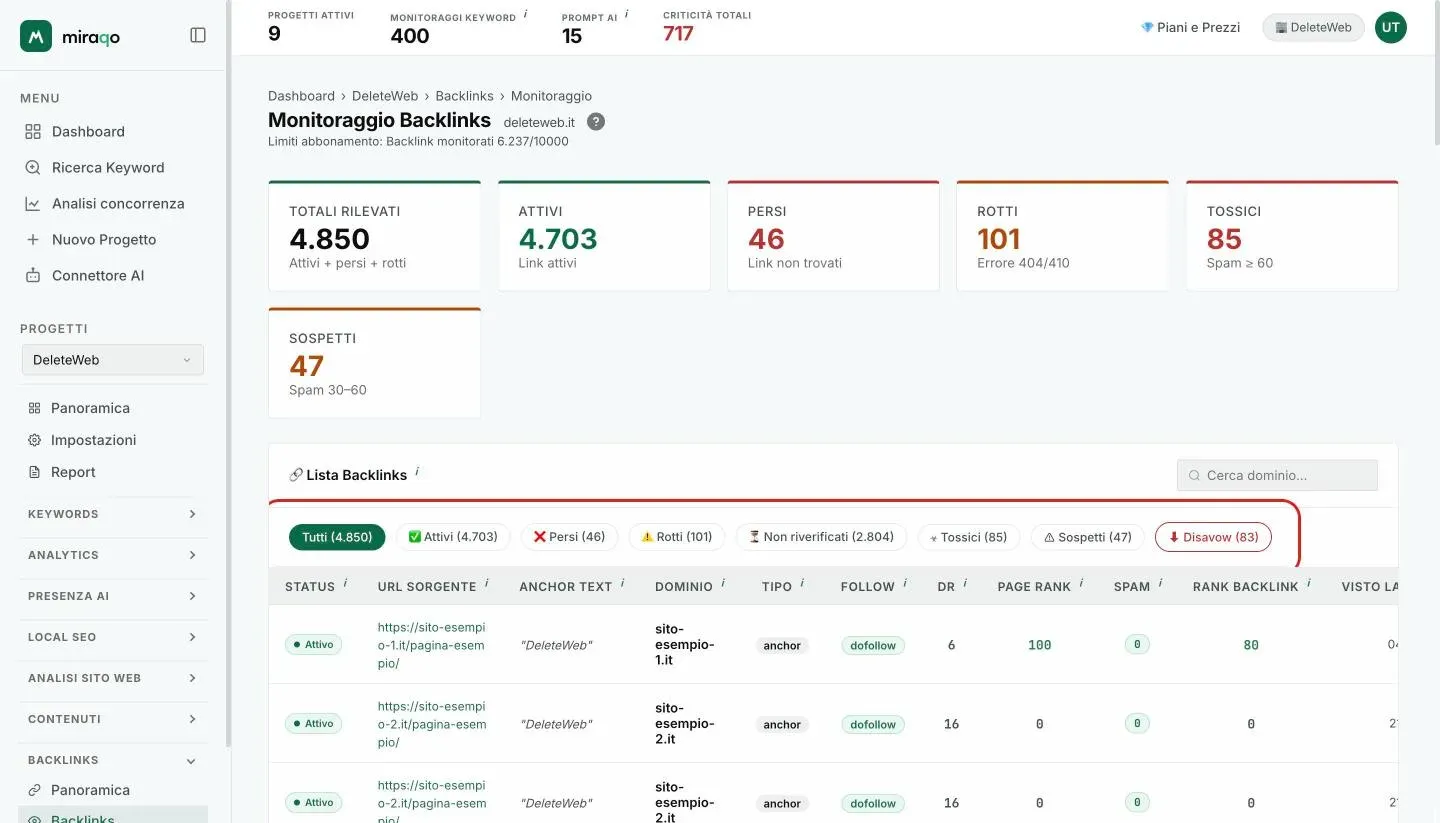Image resolution: width=1440 pixels, height=823 pixels.
Task: Click info icon on PAGE RANK column
Action: [x=1081, y=583]
